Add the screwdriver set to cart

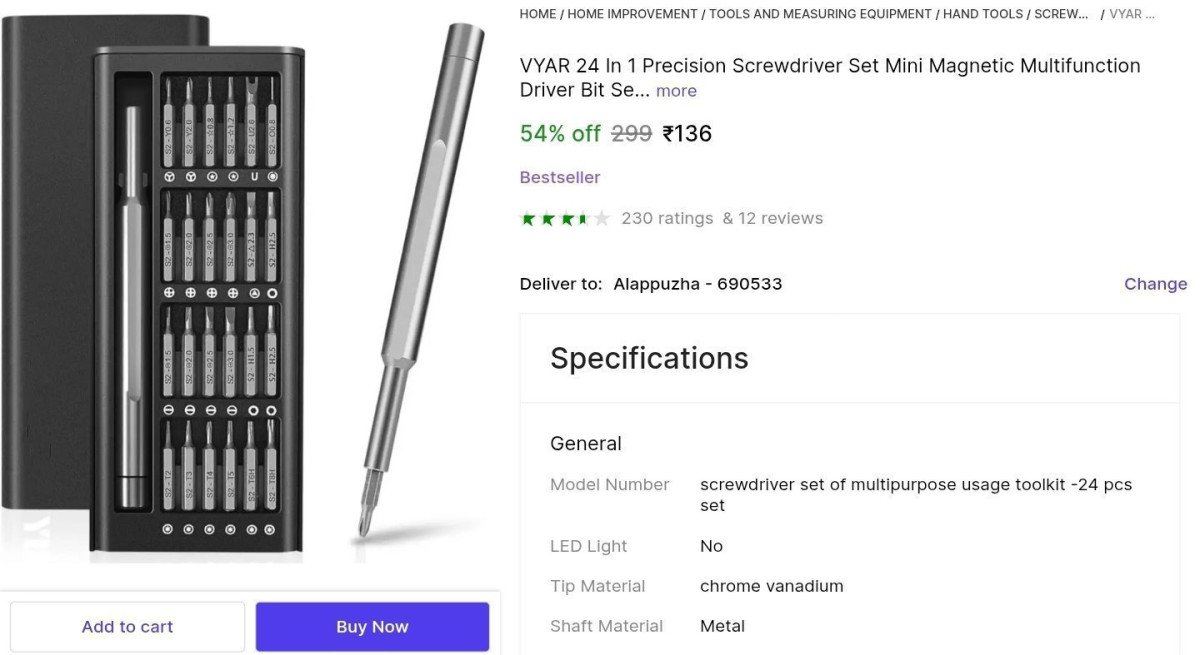pos(127,627)
